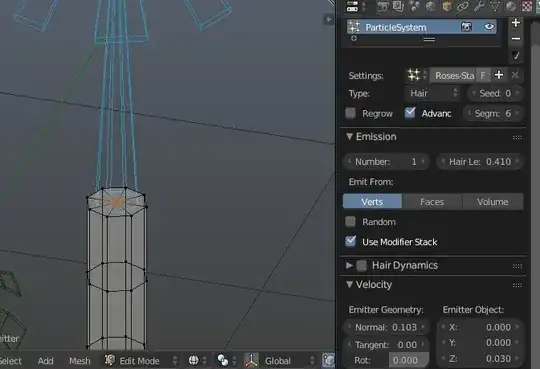Click the Seed value field
540x369 pixels.
click(495, 93)
